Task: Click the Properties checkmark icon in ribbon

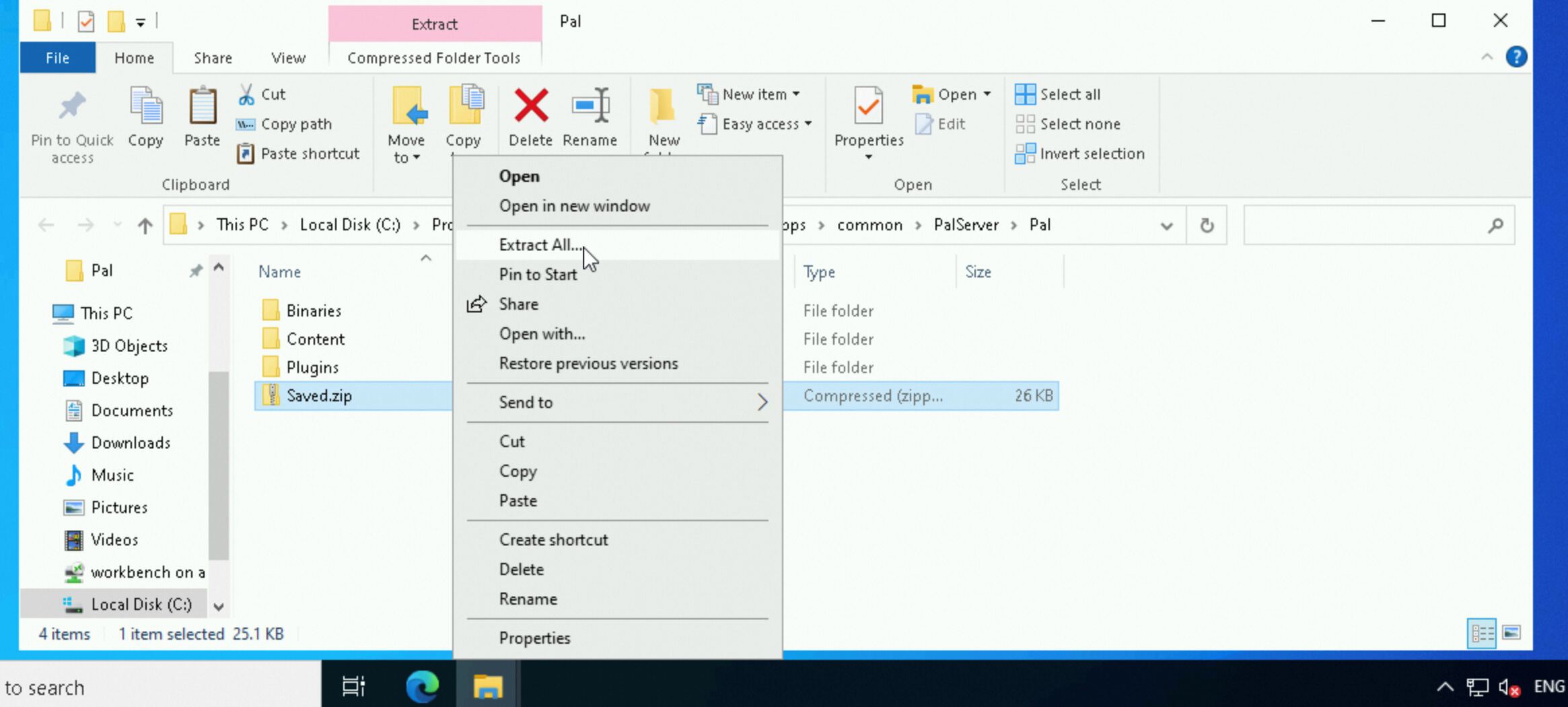Action: click(x=868, y=106)
